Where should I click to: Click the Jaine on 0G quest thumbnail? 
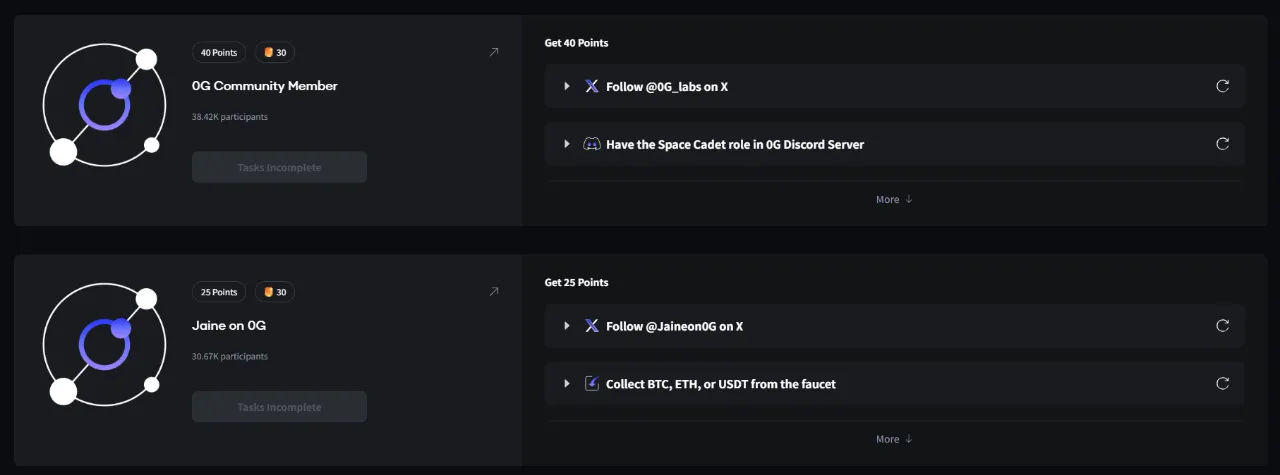pos(102,345)
